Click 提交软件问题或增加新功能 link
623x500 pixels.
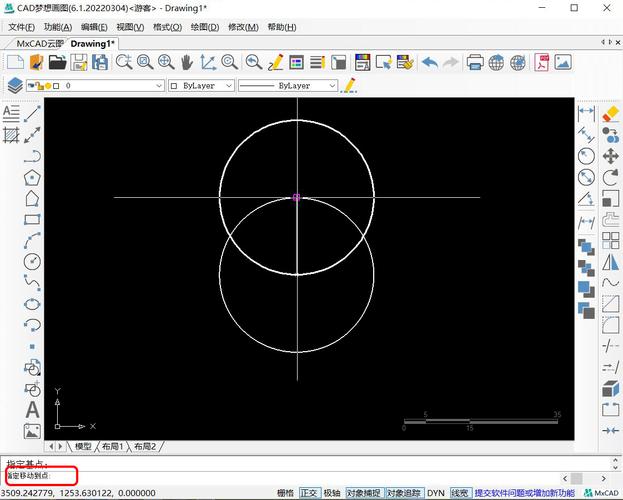(x=524, y=493)
